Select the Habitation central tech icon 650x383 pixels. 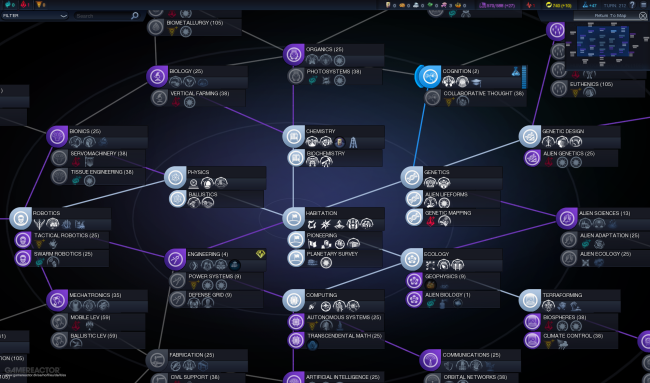coord(293,218)
